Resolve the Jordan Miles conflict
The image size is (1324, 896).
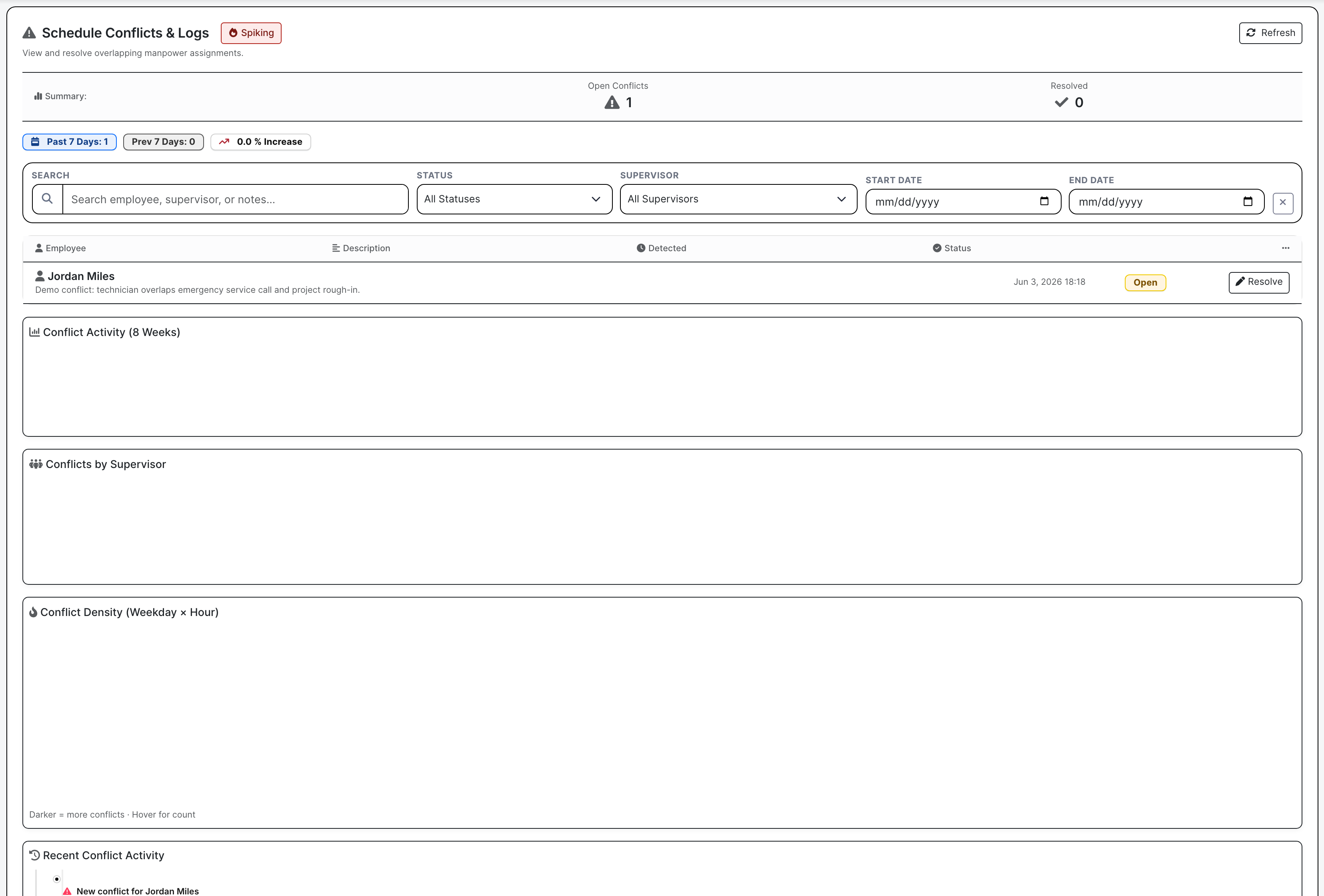pyautogui.click(x=1259, y=282)
